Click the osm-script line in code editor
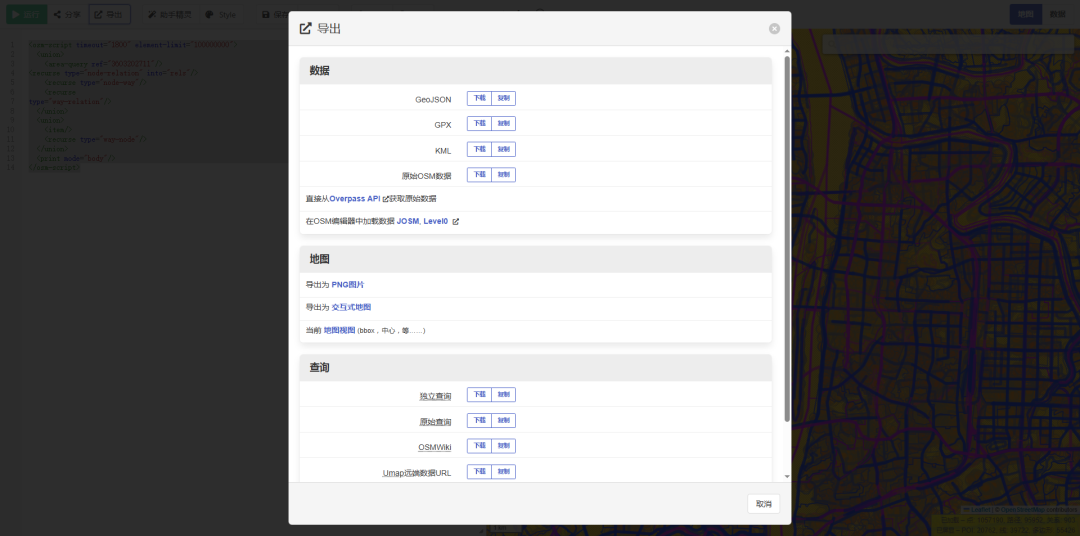Image resolution: width=1080 pixels, height=536 pixels. tap(133, 45)
